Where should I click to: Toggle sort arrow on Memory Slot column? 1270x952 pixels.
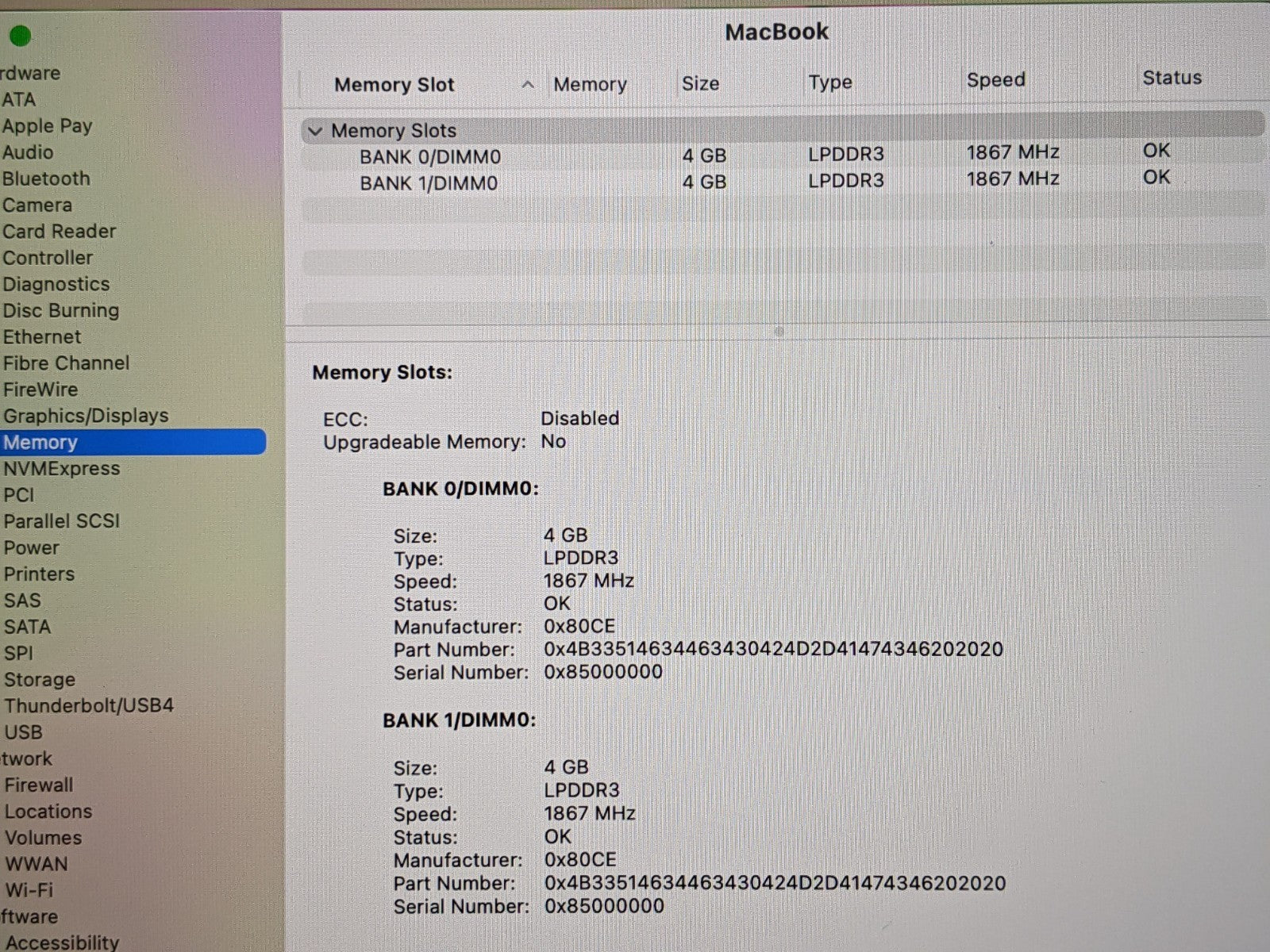tap(528, 85)
